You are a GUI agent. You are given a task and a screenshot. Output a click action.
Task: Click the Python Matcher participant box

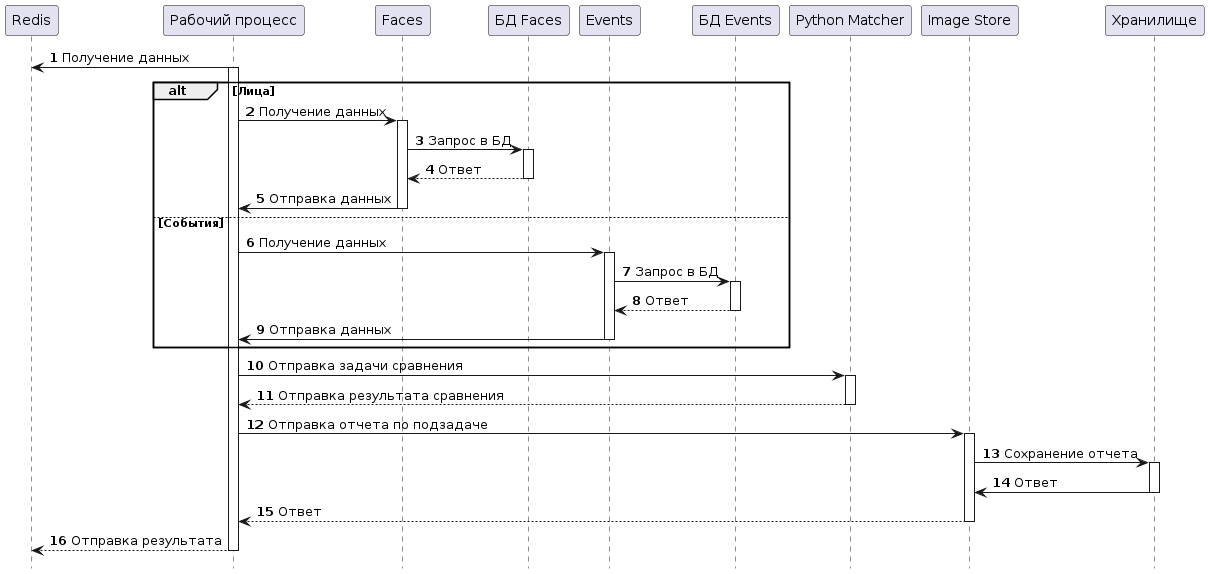pos(850,20)
